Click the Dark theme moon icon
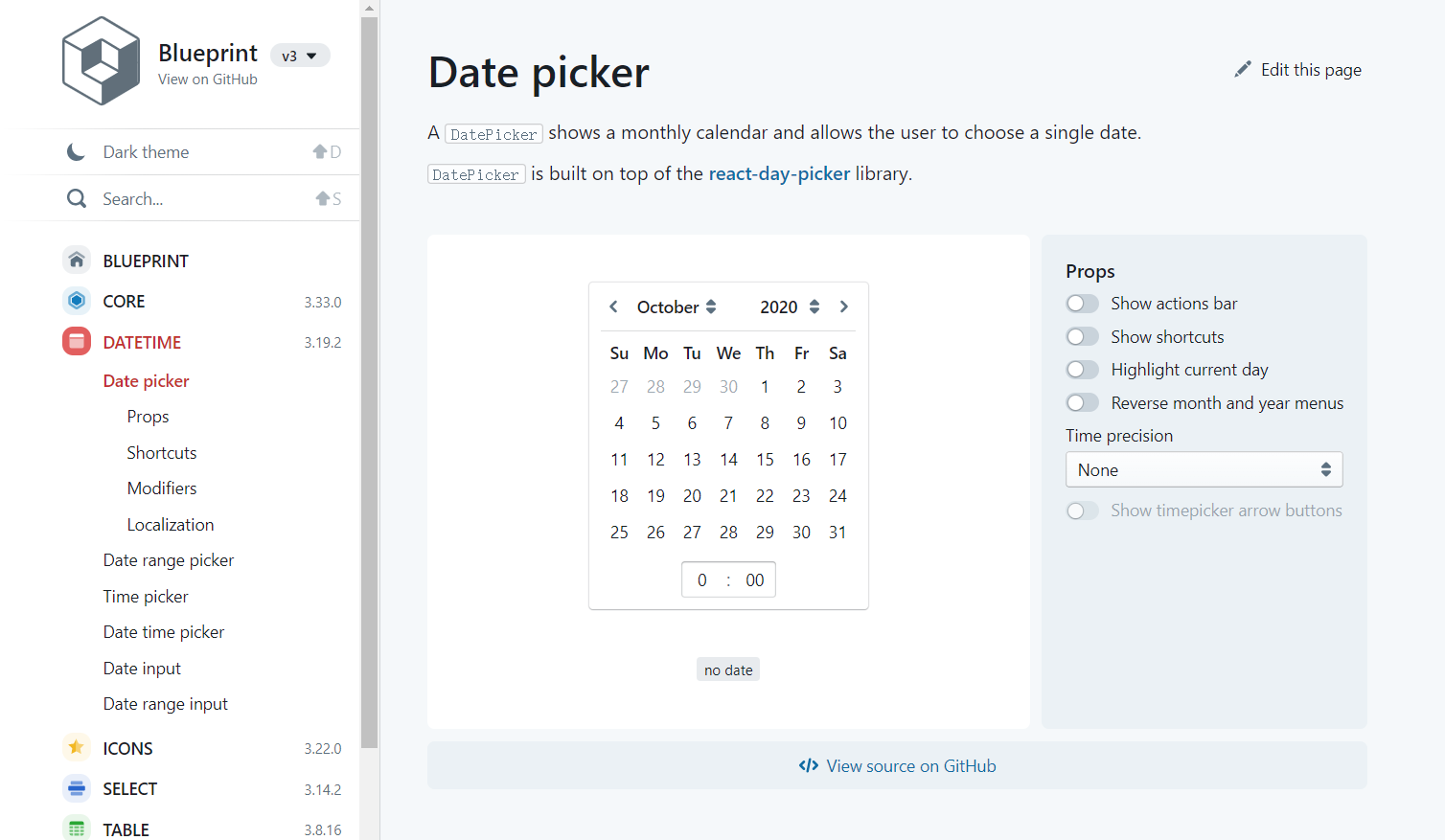Viewport: 1445px width, 840px height. pos(77,152)
